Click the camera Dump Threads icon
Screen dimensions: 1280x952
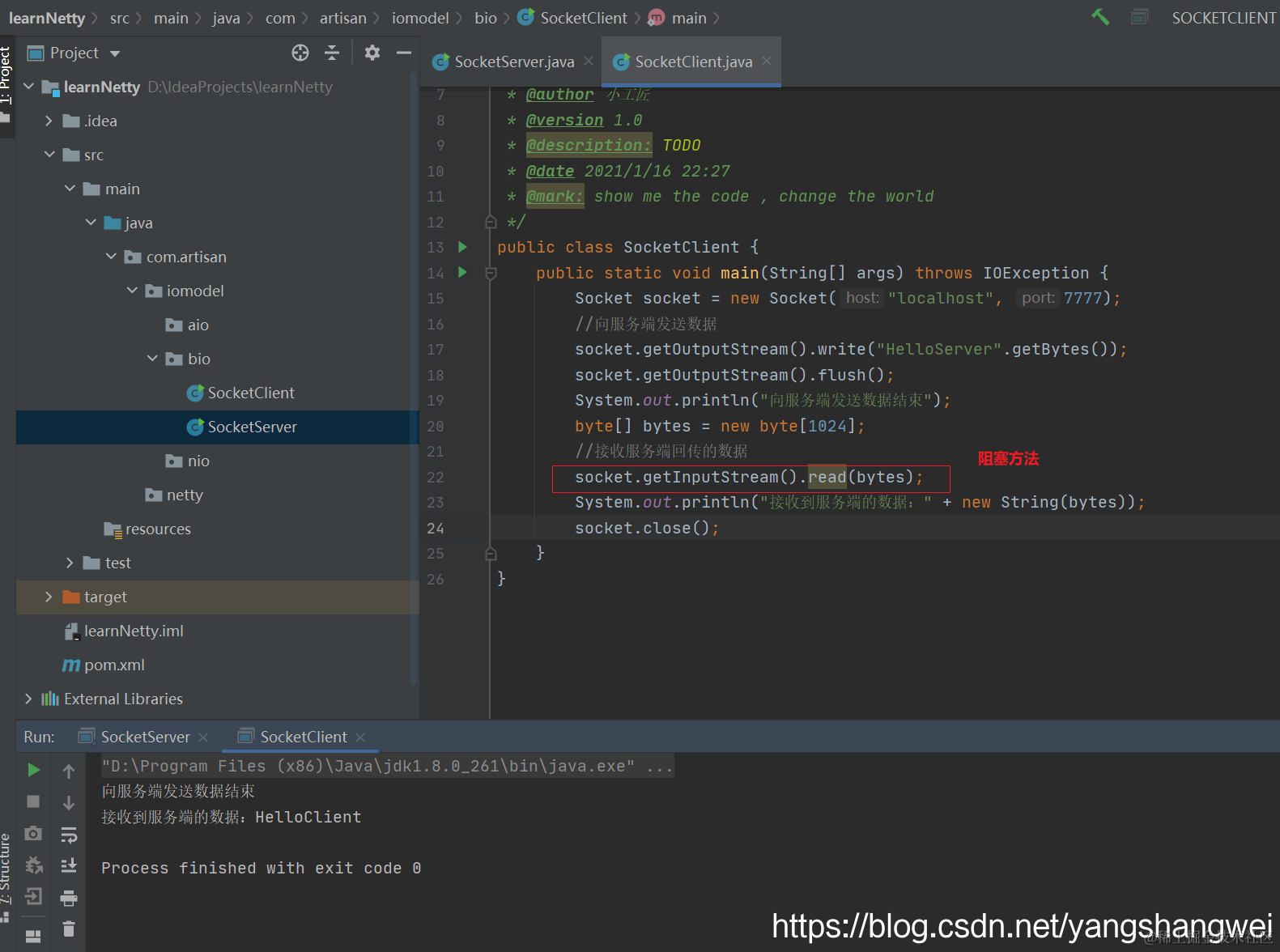(x=33, y=833)
